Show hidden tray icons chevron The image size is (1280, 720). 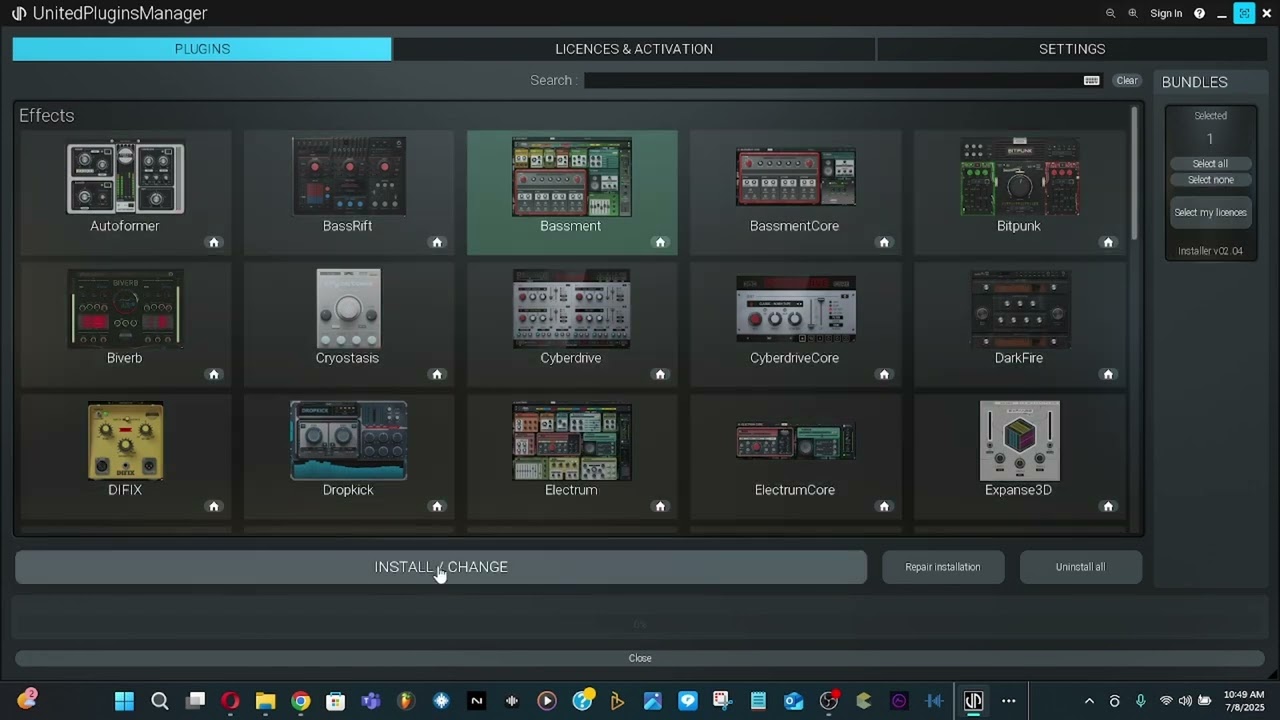point(1089,701)
